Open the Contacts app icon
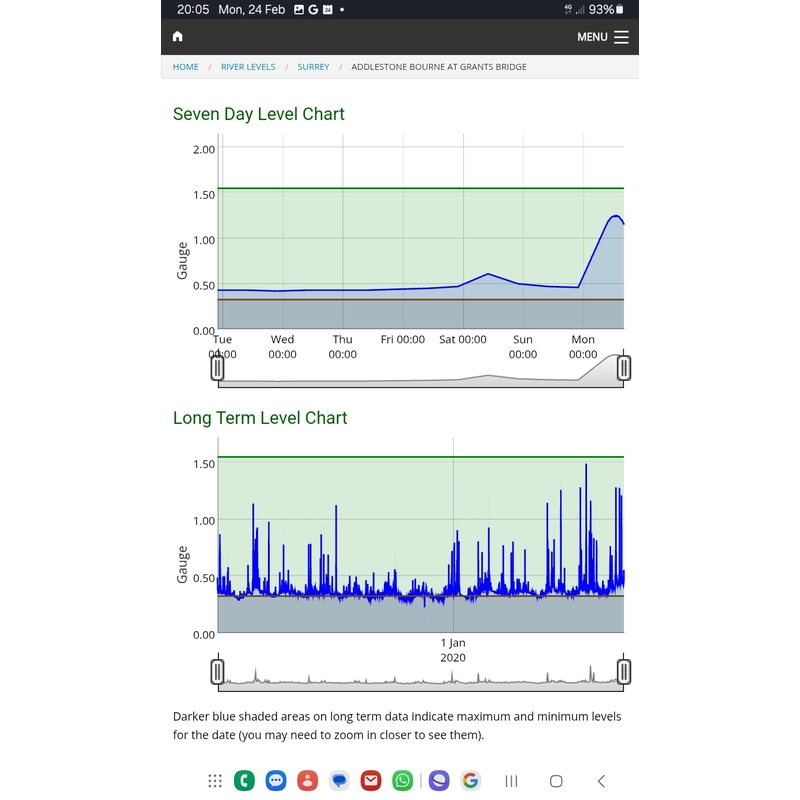This screenshot has width=800, height=800. (x=307, y=781)
